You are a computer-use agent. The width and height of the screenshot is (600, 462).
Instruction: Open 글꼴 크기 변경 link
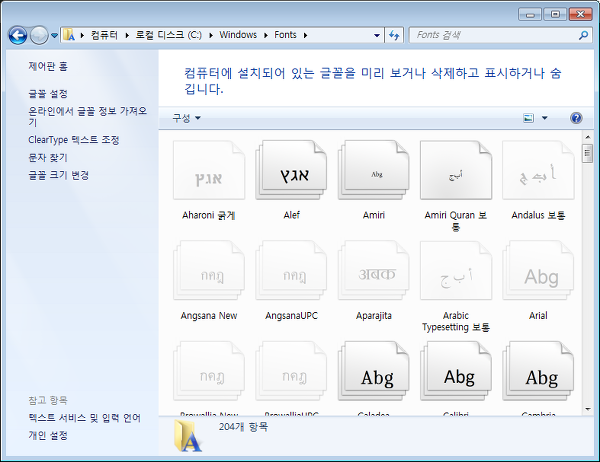pos(59,175)
